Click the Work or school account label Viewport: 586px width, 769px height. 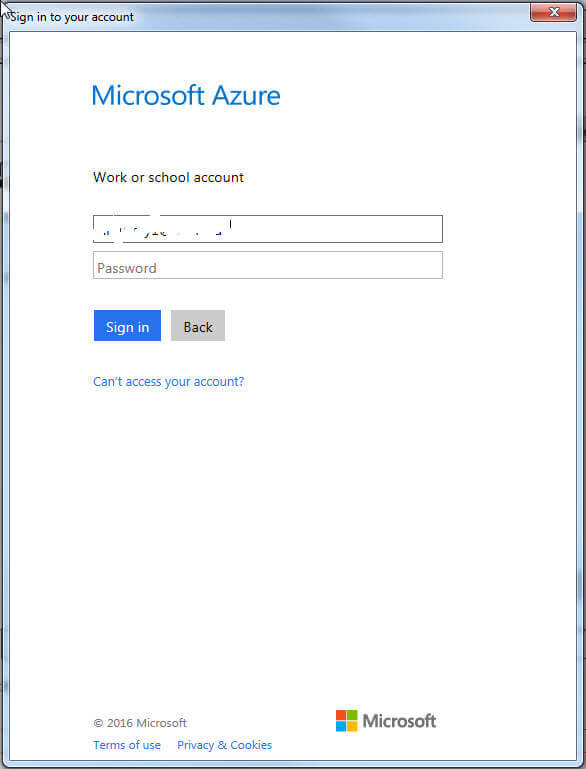[x=168, y=177]
